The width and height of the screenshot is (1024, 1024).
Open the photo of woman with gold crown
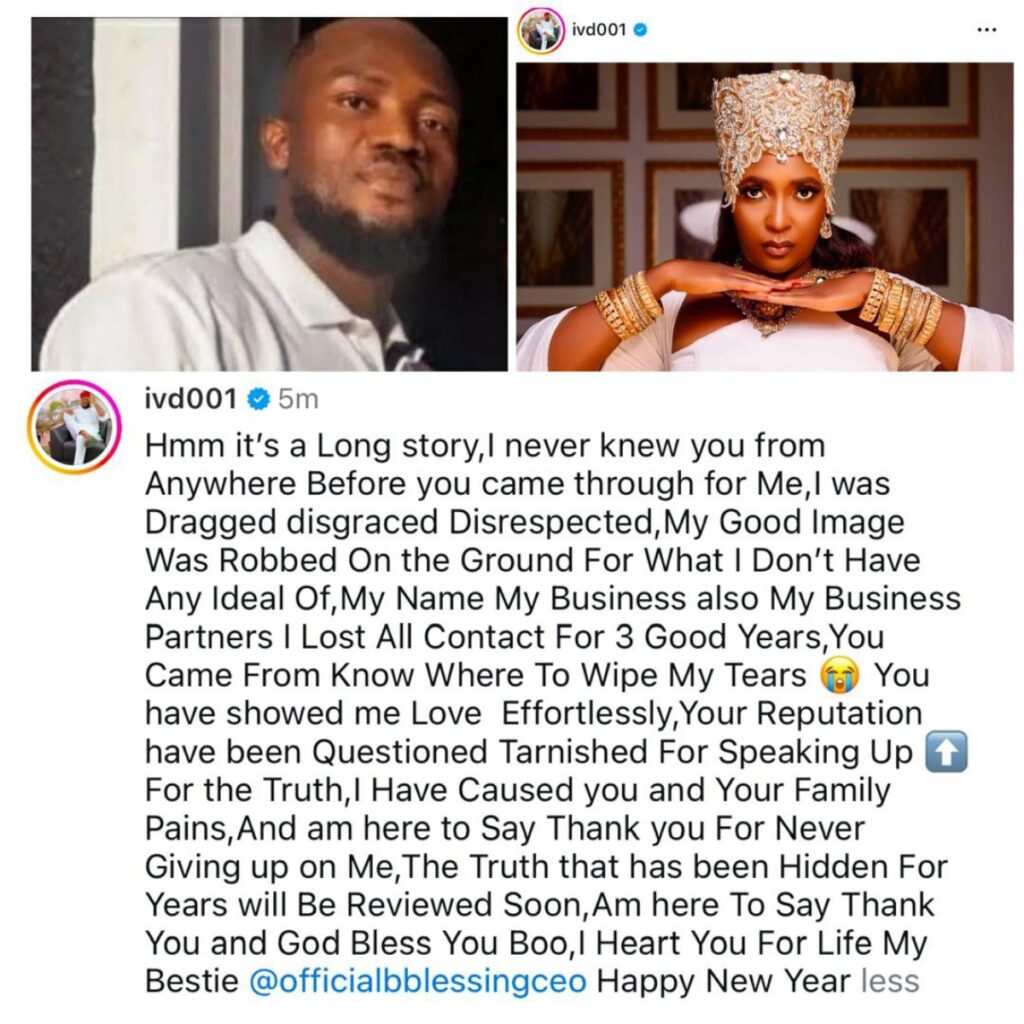point(765,217)
